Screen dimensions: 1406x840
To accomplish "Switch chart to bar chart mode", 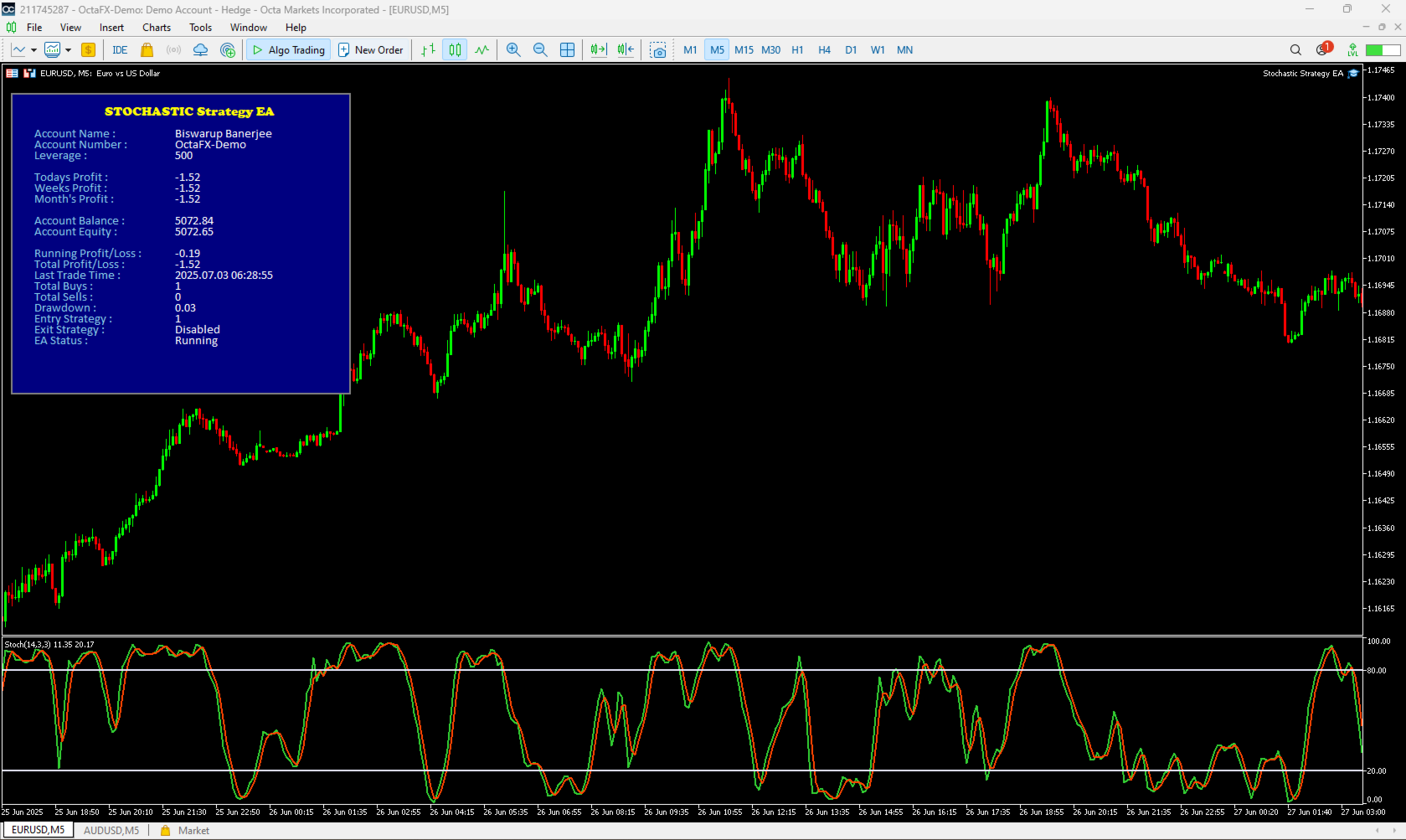I will tap(428, 50).
